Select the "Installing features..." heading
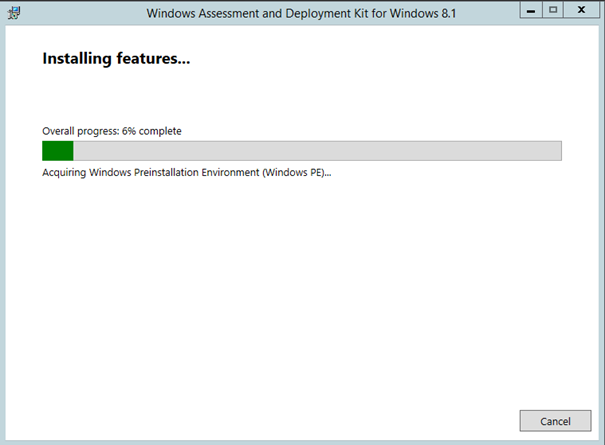The height and width of the screenshot is (445, 605). 116,59
